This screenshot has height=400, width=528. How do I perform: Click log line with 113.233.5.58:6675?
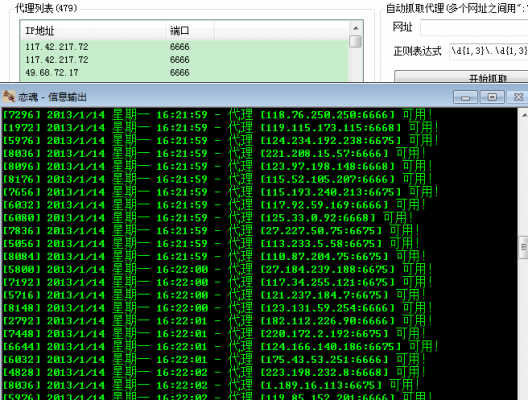click(211, 243)
